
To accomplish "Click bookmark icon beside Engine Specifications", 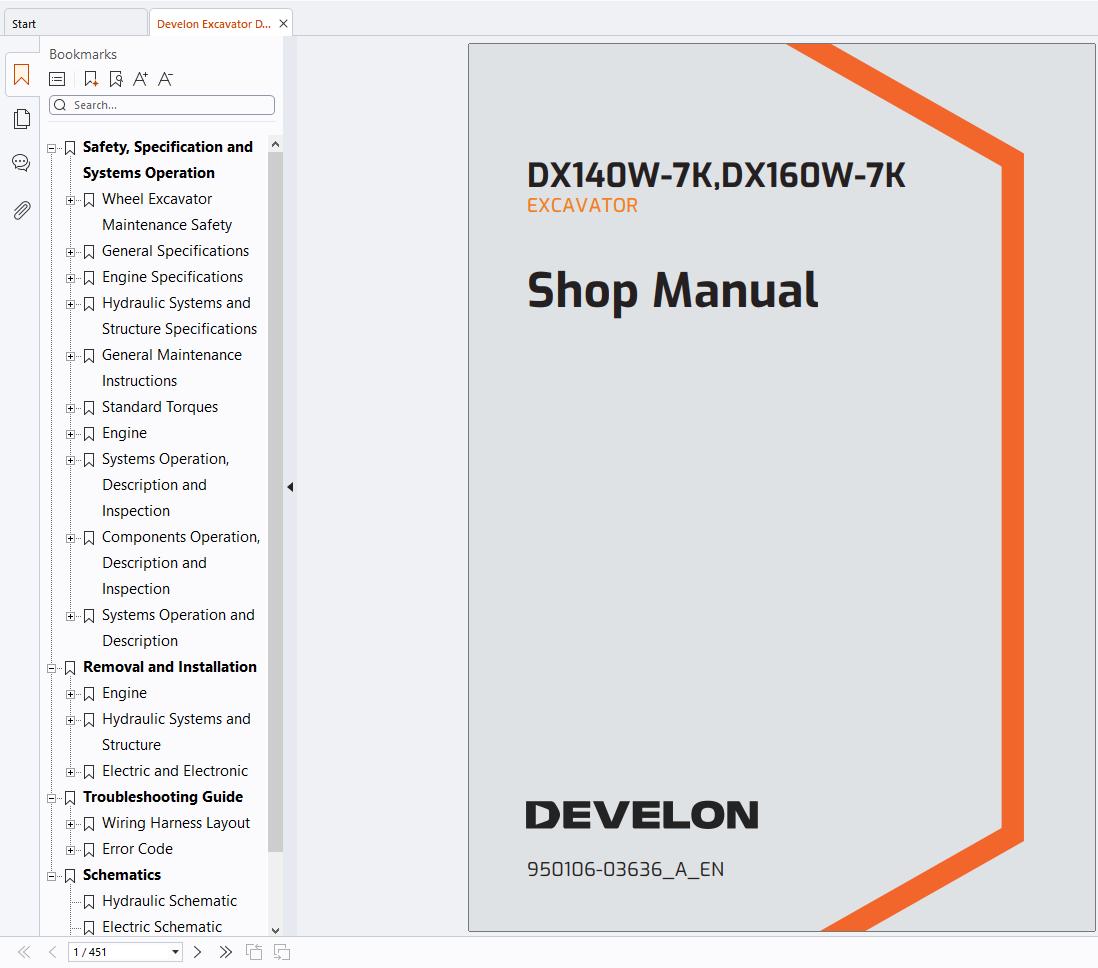I will 89,278.
